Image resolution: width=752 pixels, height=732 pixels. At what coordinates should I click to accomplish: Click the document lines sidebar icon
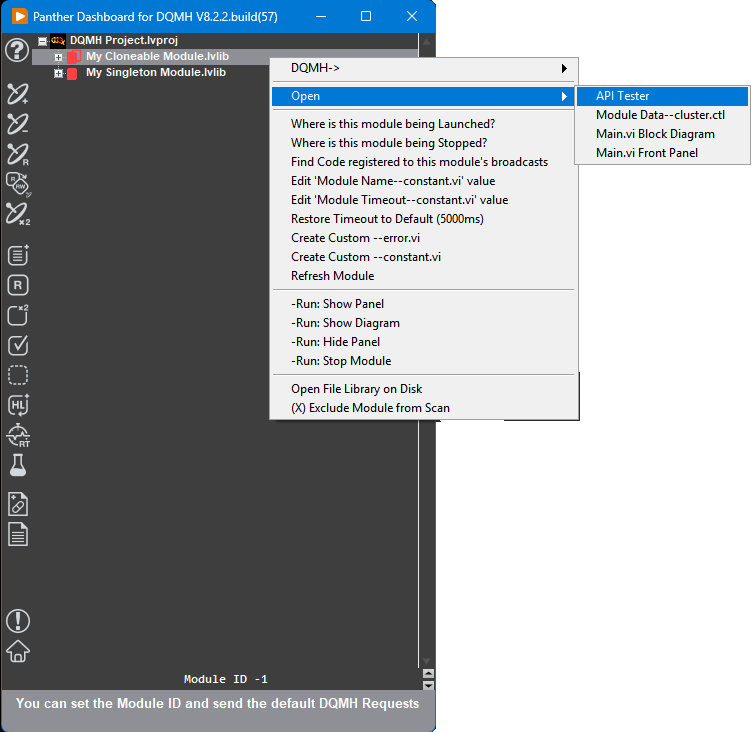click(18, 534)
